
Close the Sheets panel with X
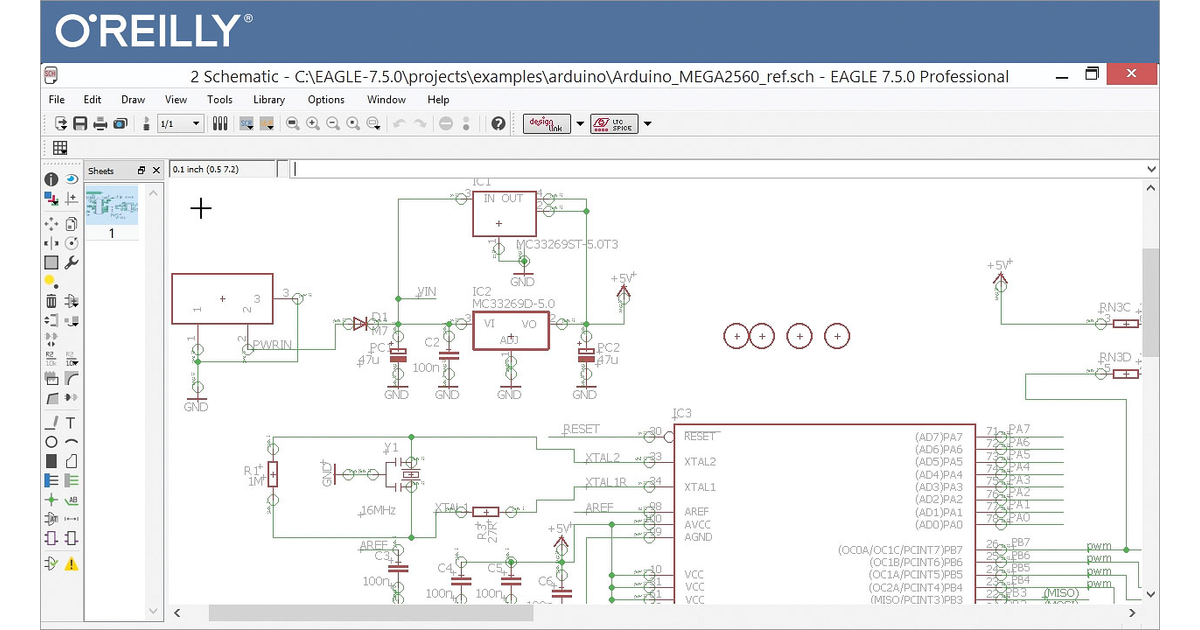(156, 170)
